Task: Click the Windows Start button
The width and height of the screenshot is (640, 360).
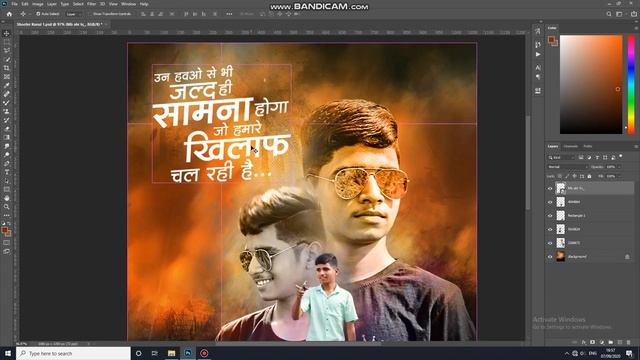Action: [7, 353]
